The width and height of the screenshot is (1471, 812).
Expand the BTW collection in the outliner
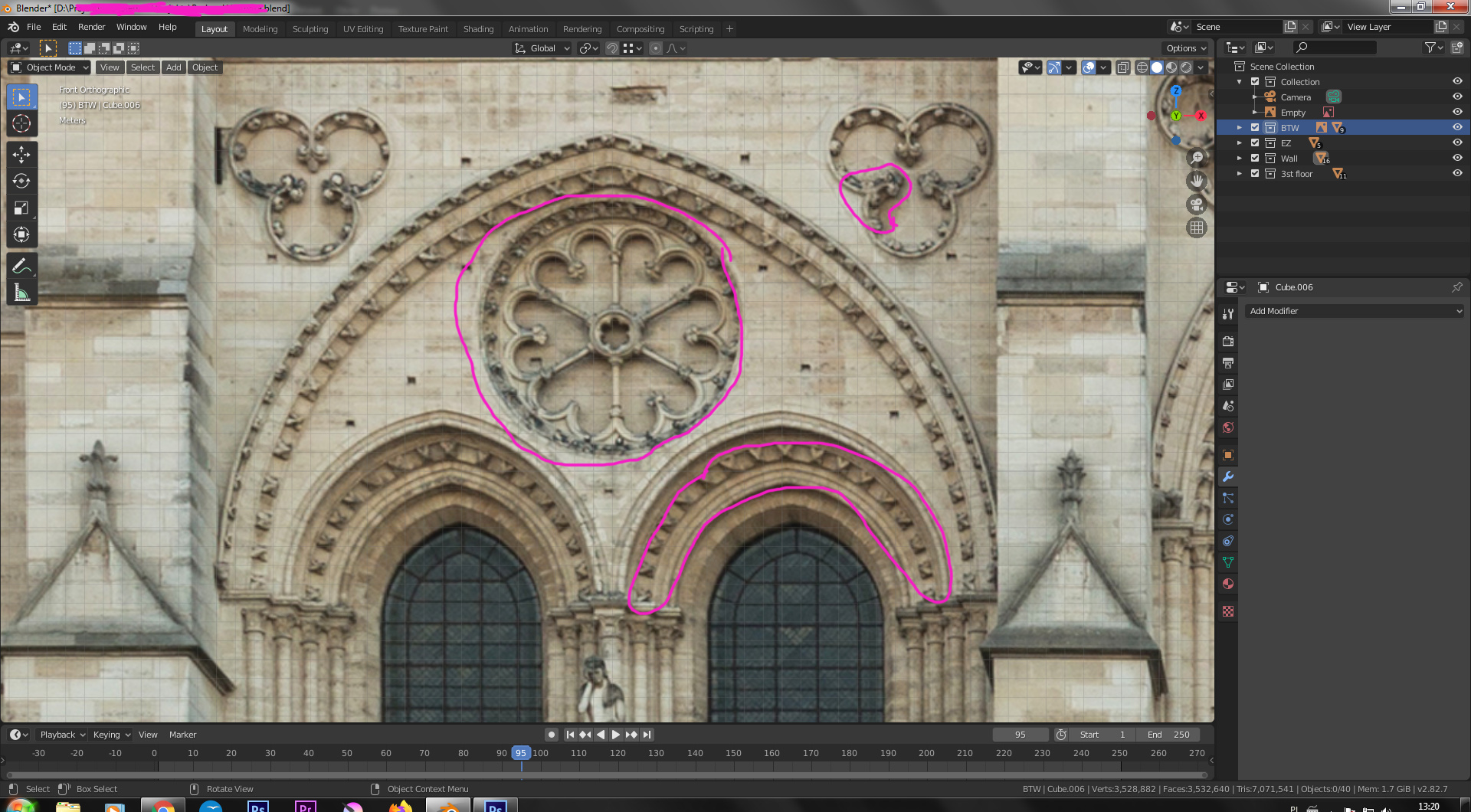tap(1240, 127)
